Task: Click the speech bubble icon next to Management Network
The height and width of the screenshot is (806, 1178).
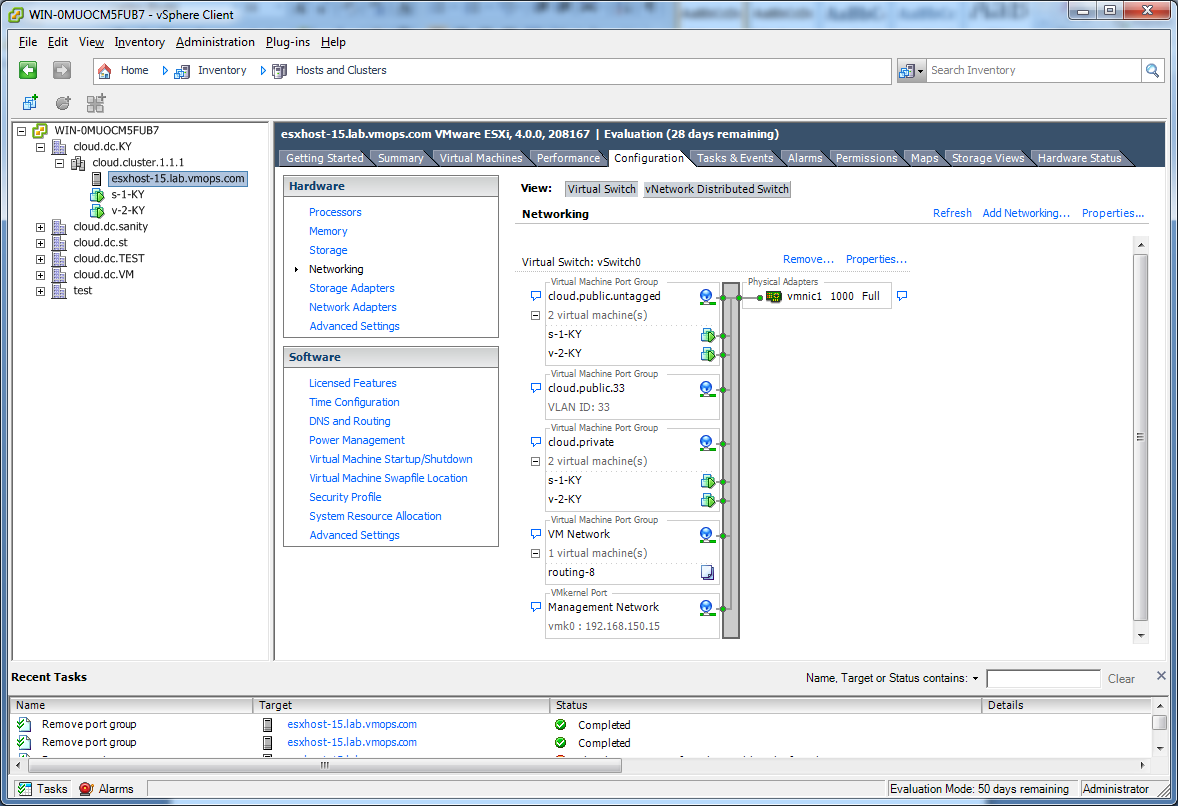Action: tap(536, 607)
